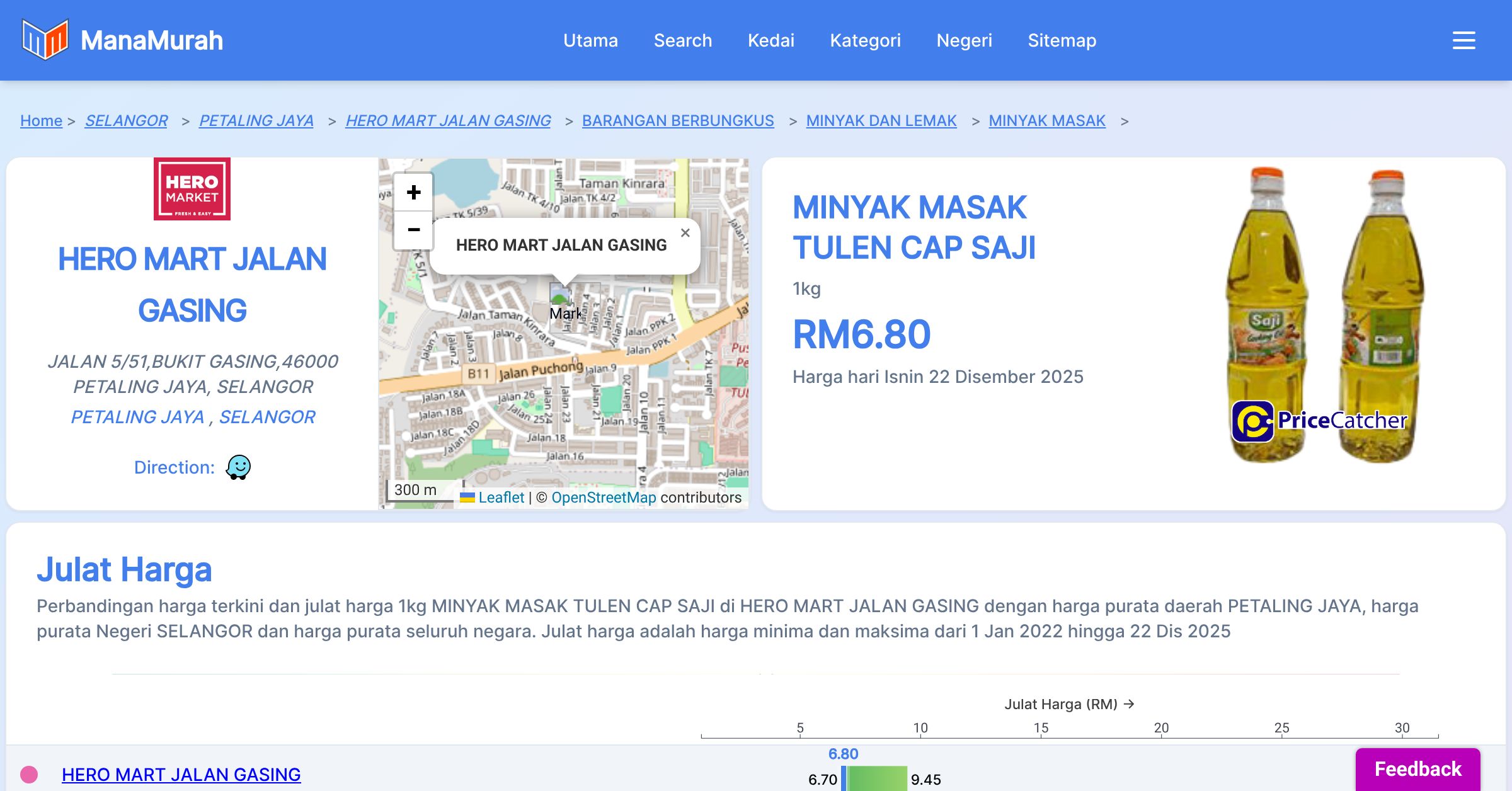
Task: Go to the Search page
Action: pos(683,40)
